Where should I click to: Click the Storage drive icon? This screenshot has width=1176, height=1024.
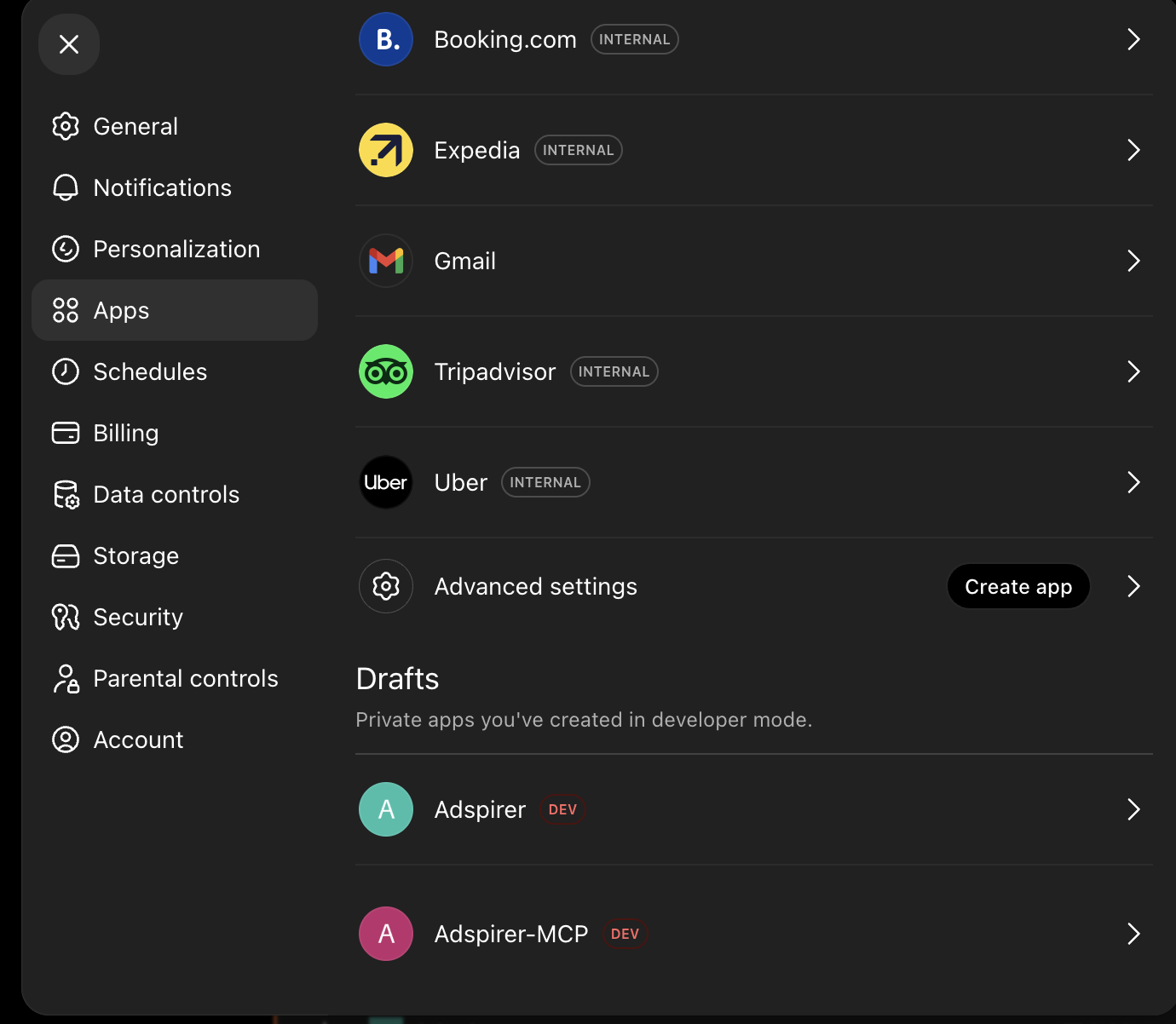point(66,555)
